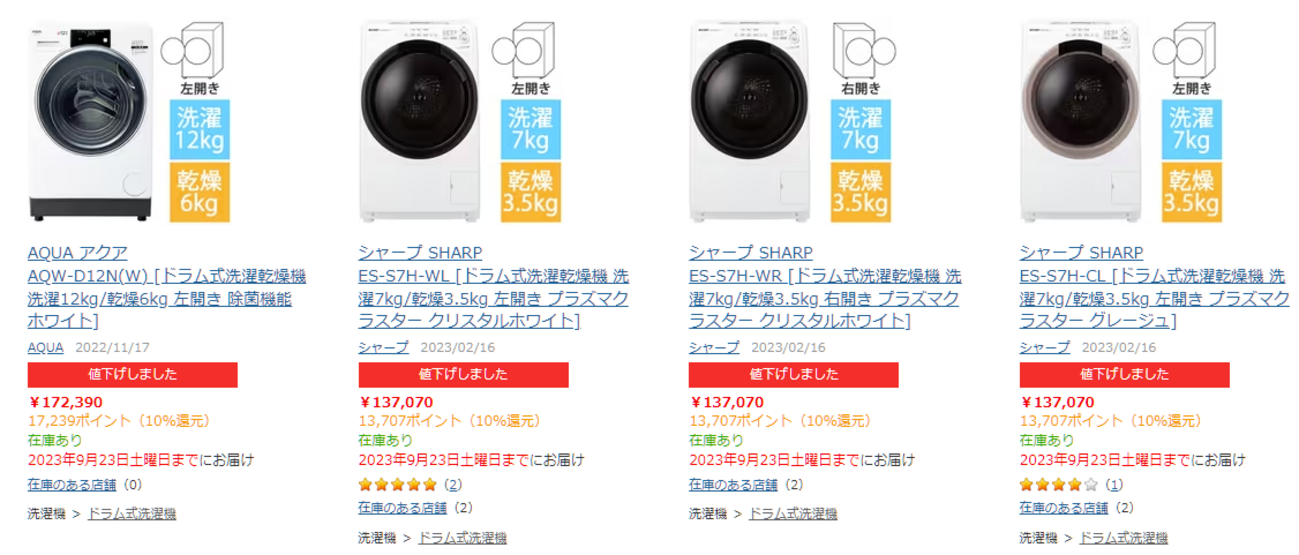Click the five-star rating of ES-S7H-WL
Image resolution: width=1299 pixels, height=555 pixels.
(398, 485)
